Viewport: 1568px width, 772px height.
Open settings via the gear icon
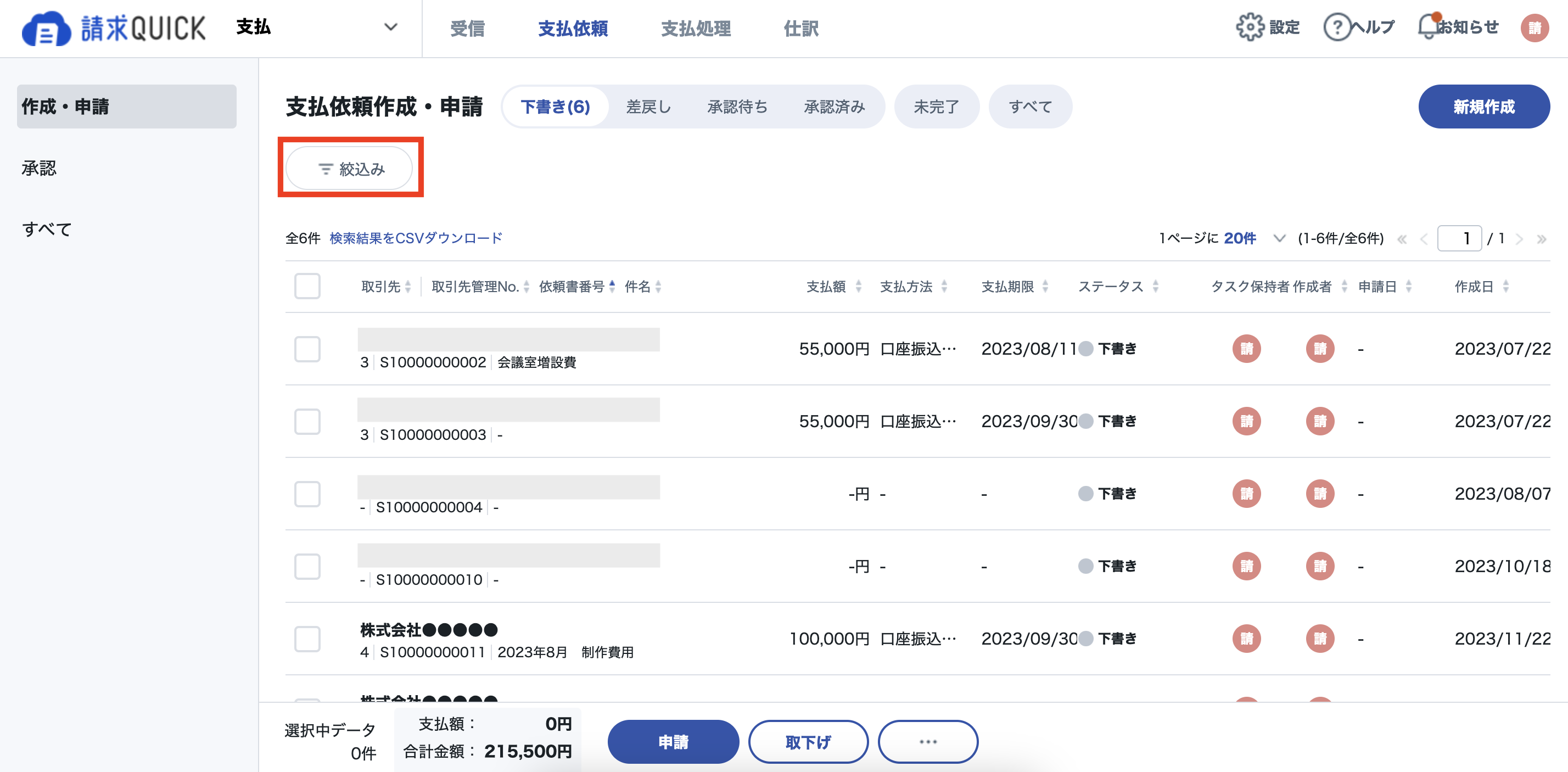(x=1250, y=27)
